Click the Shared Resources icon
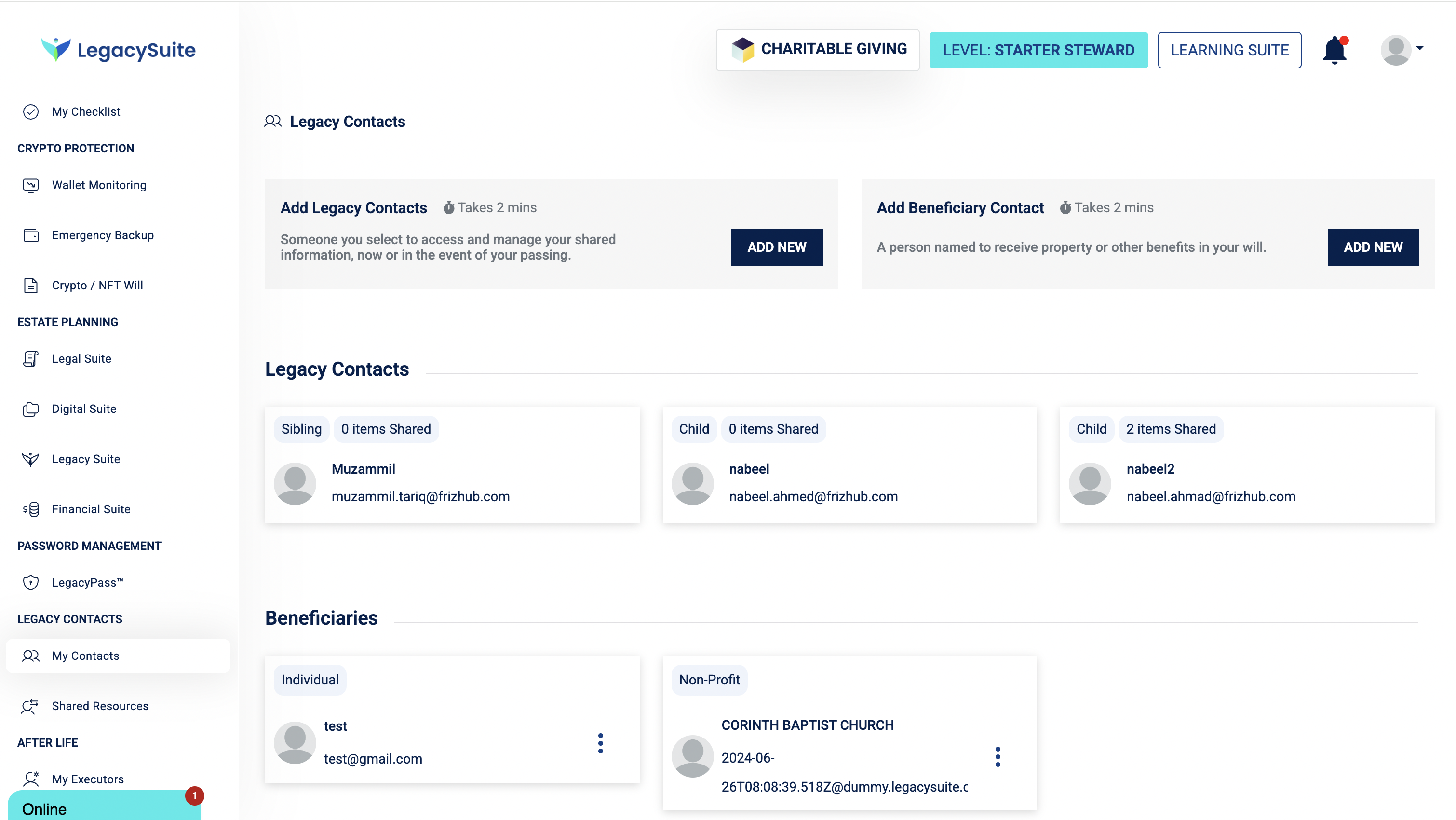Viewport: 1456px width, 820px height. pos(30,706)
